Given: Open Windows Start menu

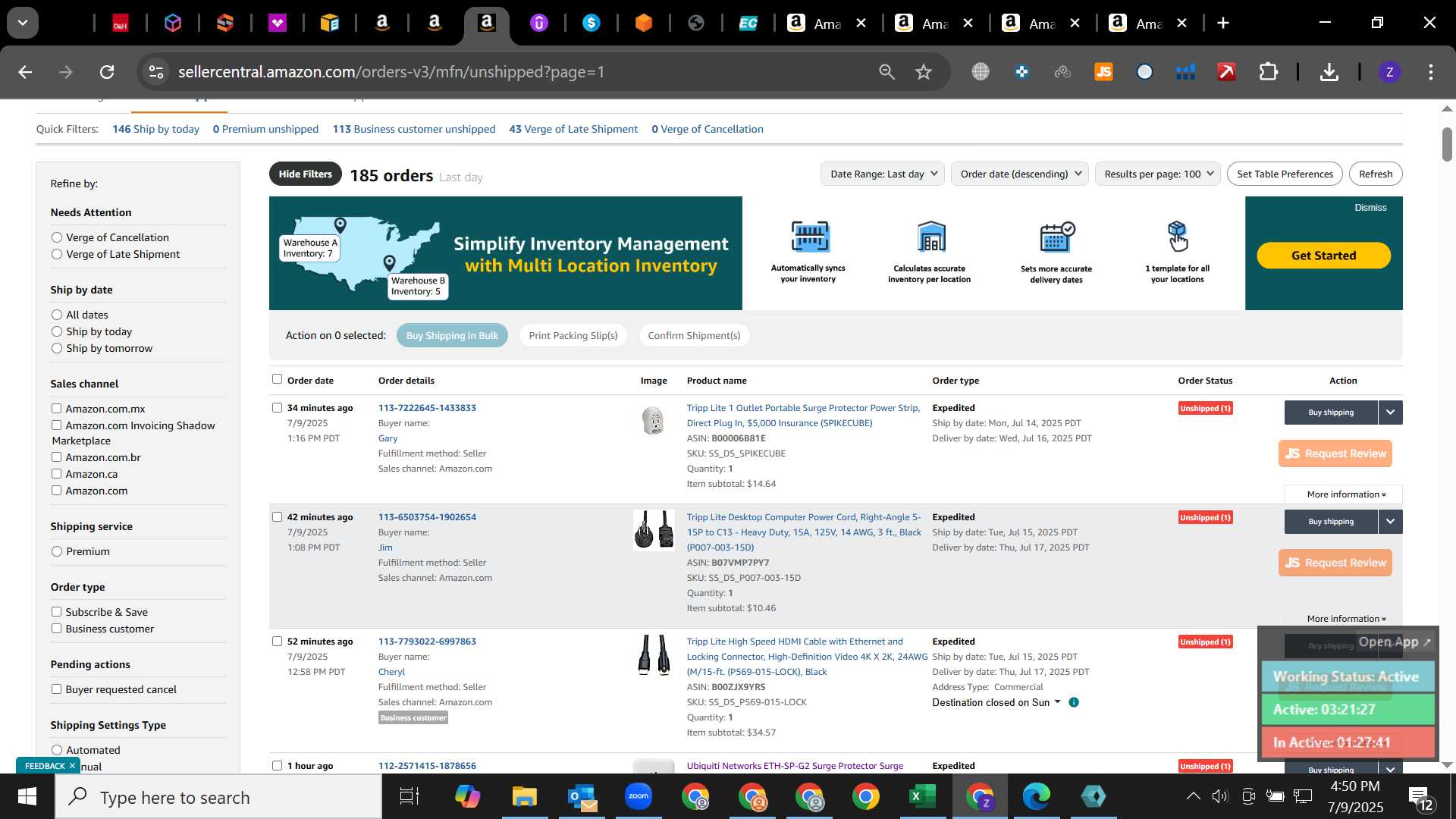Looking at the screenshot, I should 27,797.
